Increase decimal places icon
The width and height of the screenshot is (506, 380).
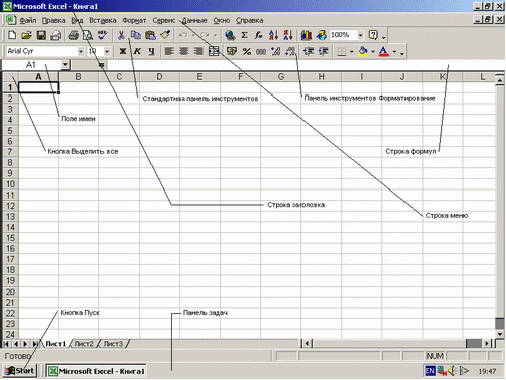[276, 51]
